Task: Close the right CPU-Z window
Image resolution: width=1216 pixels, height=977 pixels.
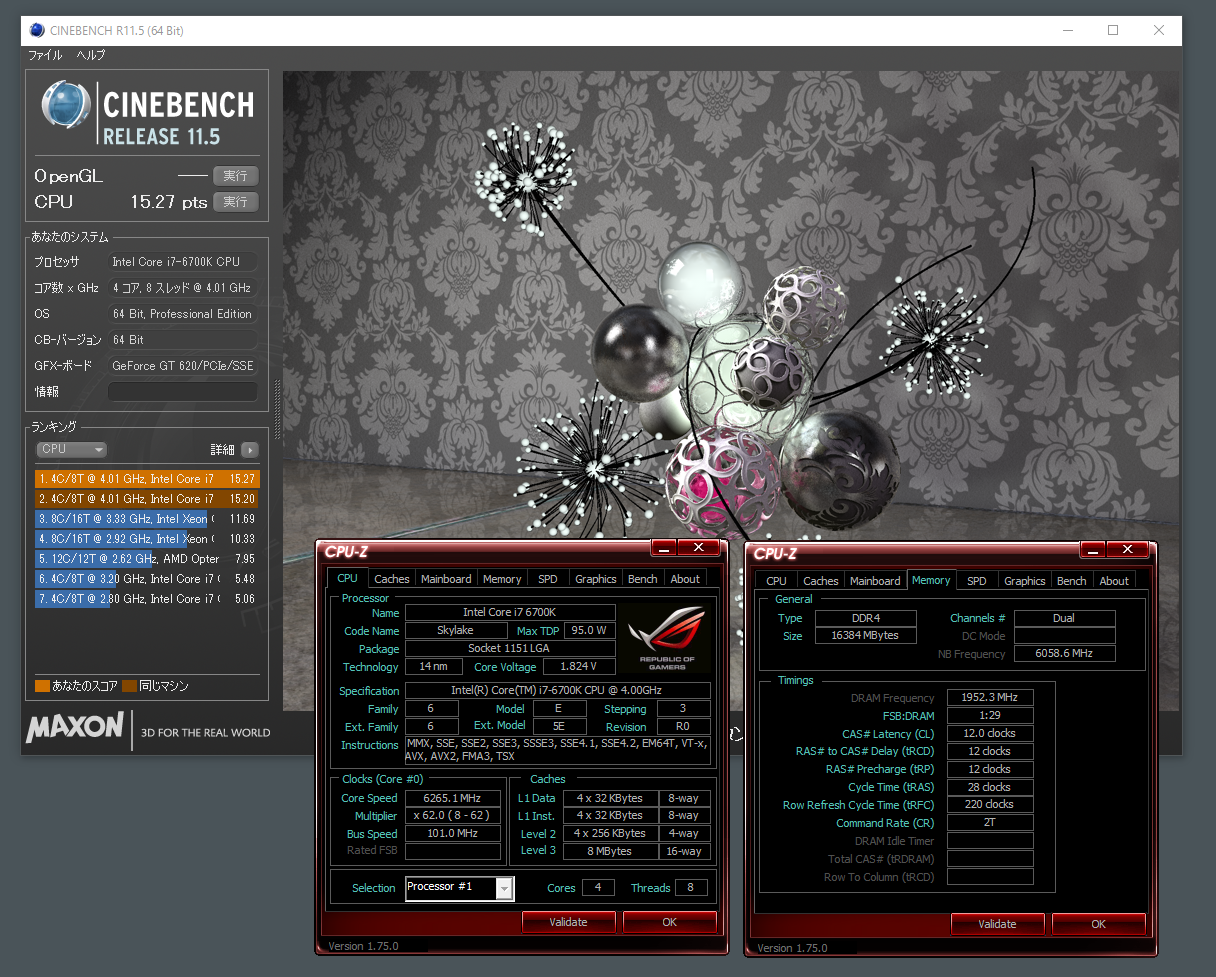Action: [x=1128, y=550]
